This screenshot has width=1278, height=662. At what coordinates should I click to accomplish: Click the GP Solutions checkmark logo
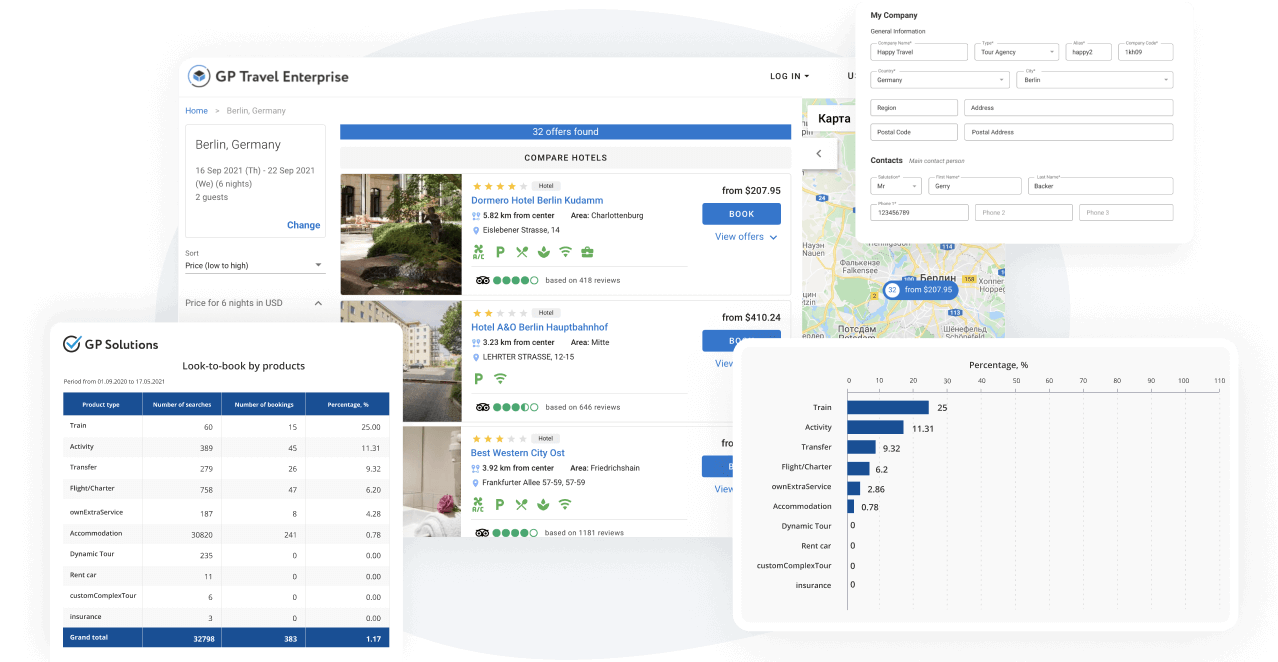pyautogui.click(x=72, y=344)
